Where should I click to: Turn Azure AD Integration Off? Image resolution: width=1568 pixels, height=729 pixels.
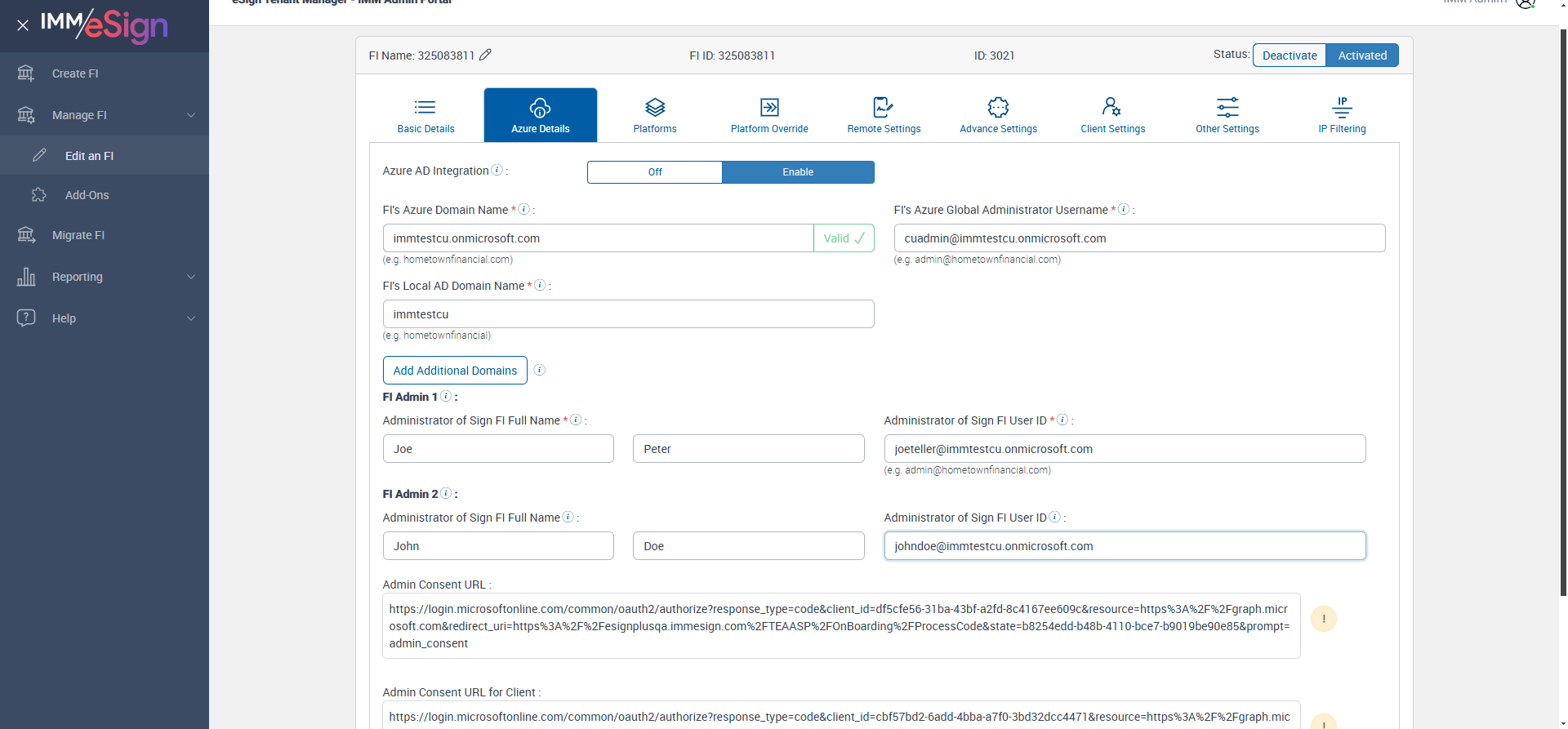pos(655,172)
